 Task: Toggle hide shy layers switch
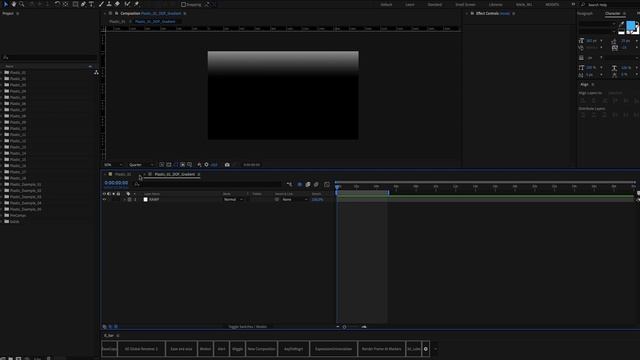click(x=300, y=184)
